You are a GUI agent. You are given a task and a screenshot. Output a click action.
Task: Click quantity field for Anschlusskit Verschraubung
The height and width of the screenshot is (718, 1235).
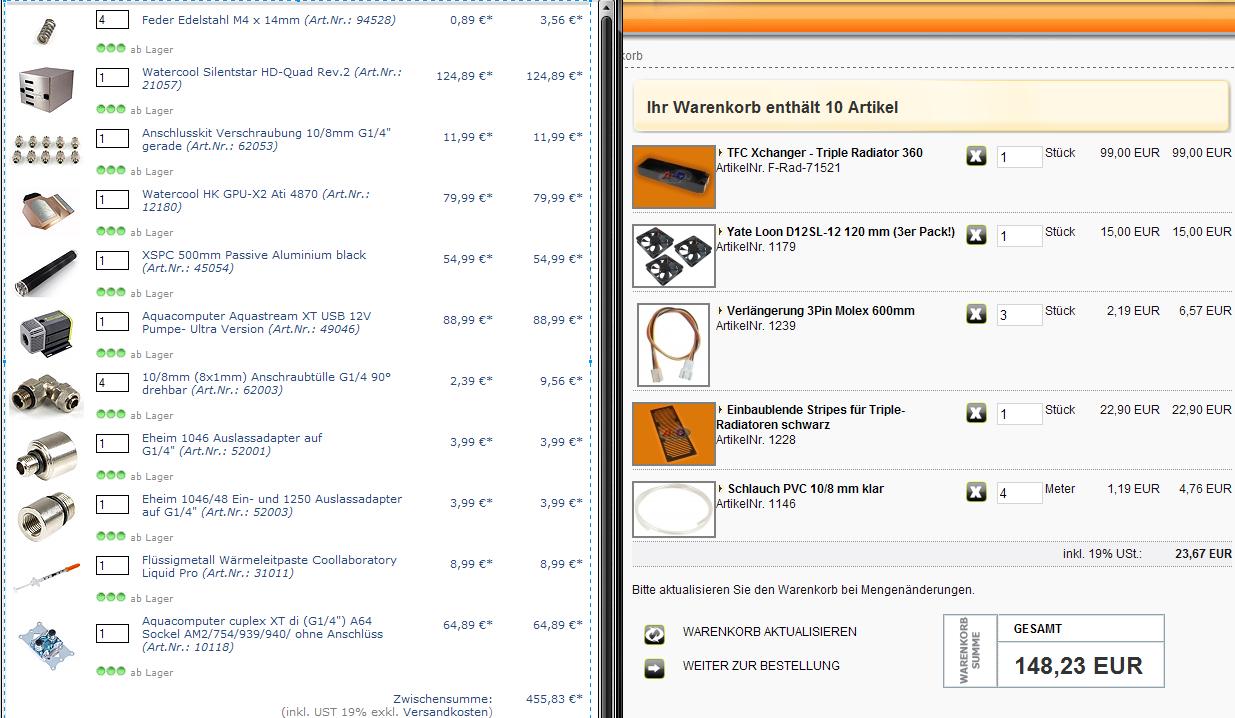[113, 138]
